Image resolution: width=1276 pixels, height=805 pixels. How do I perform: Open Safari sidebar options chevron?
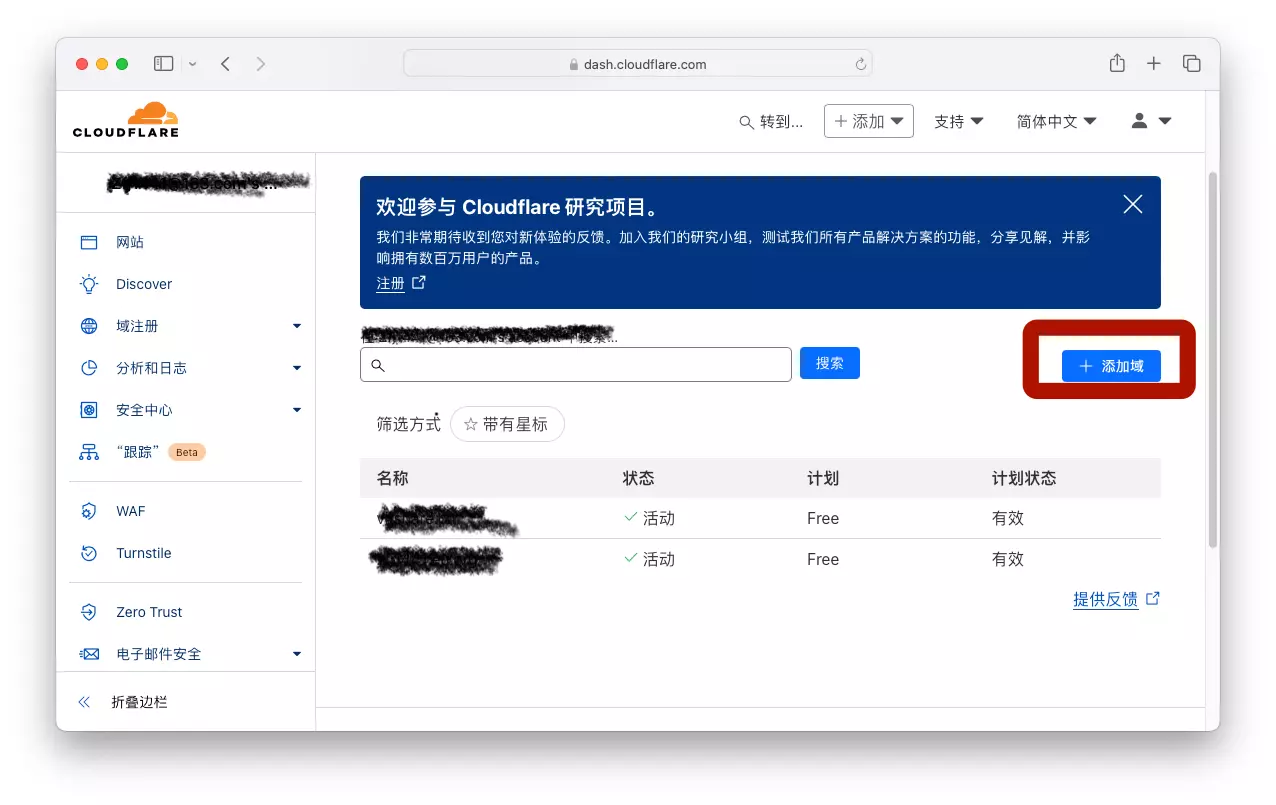pyautogui.click(x=192, y=64)
